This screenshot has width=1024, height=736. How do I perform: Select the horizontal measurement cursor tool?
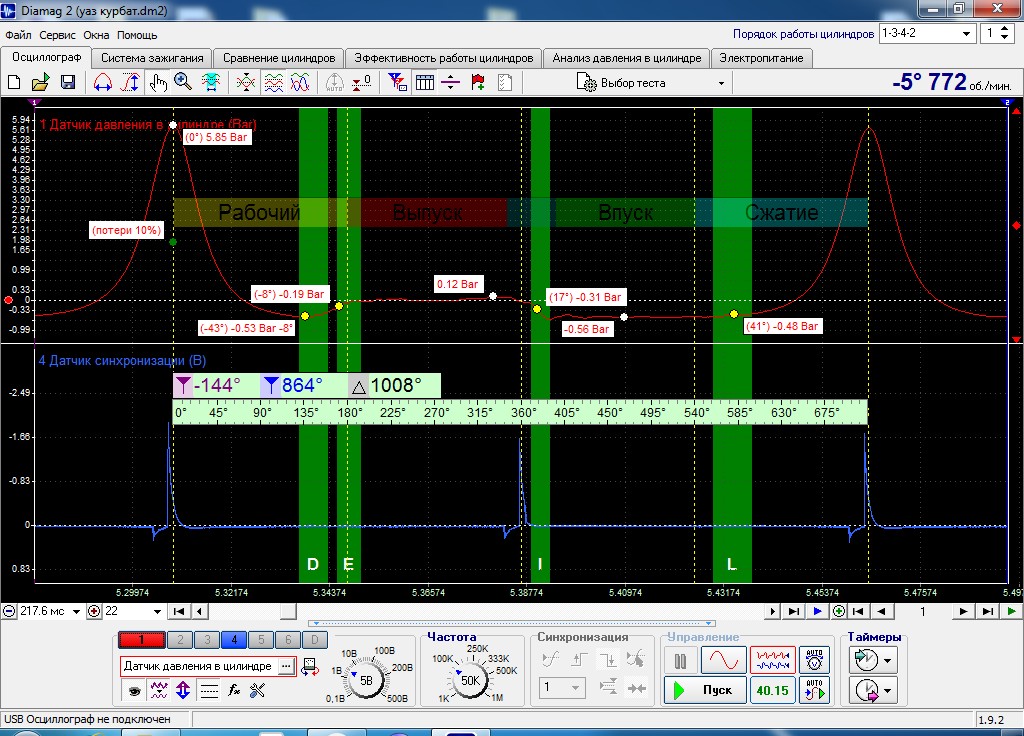103,82
